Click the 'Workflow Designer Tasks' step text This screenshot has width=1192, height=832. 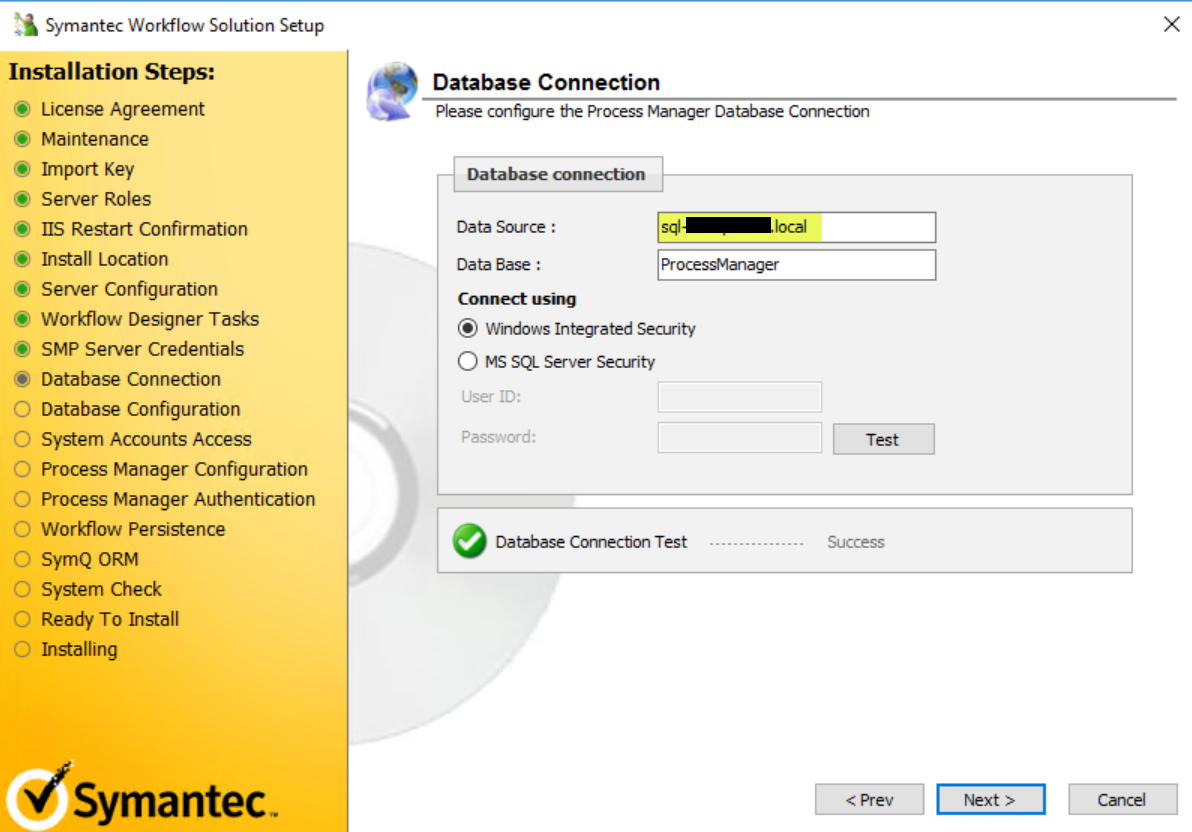150,319
